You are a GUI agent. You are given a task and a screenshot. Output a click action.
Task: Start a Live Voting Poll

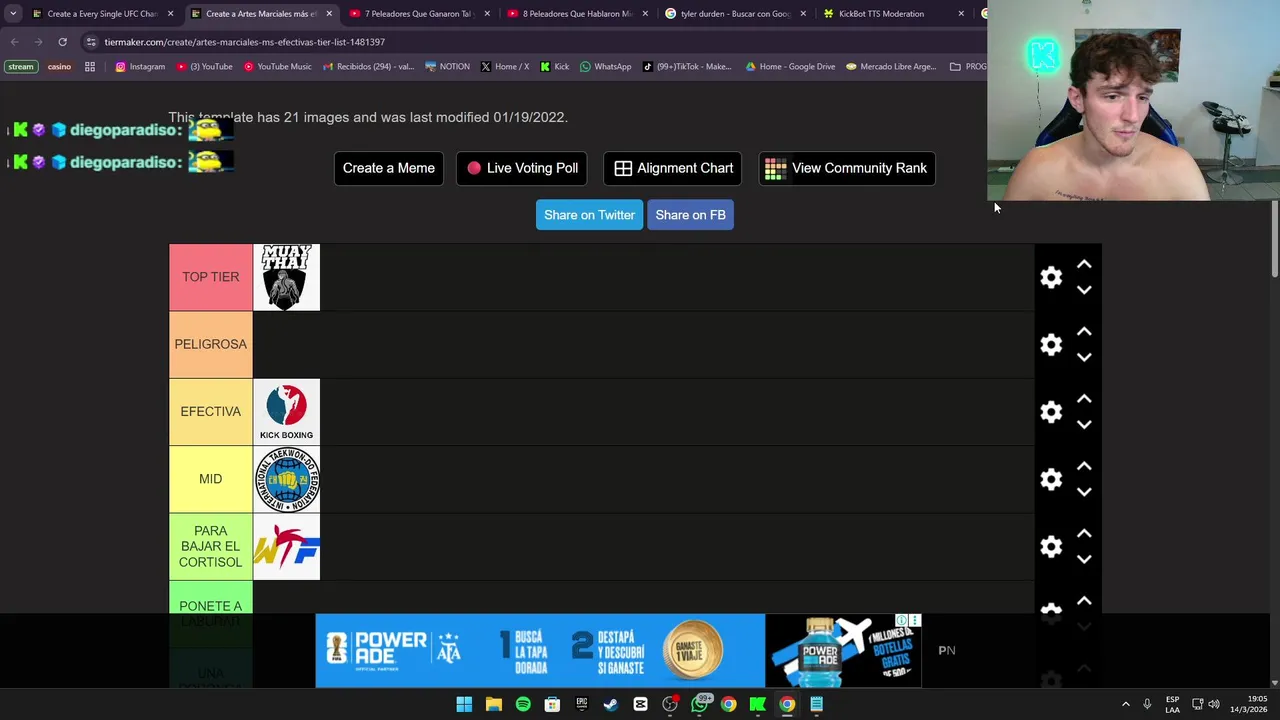tap(522, 168)
